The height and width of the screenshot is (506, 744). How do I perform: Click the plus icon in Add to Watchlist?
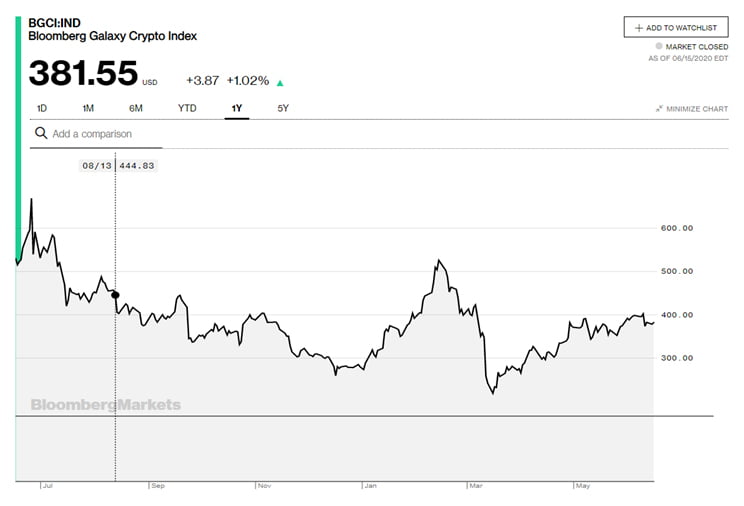pos(639,28)
